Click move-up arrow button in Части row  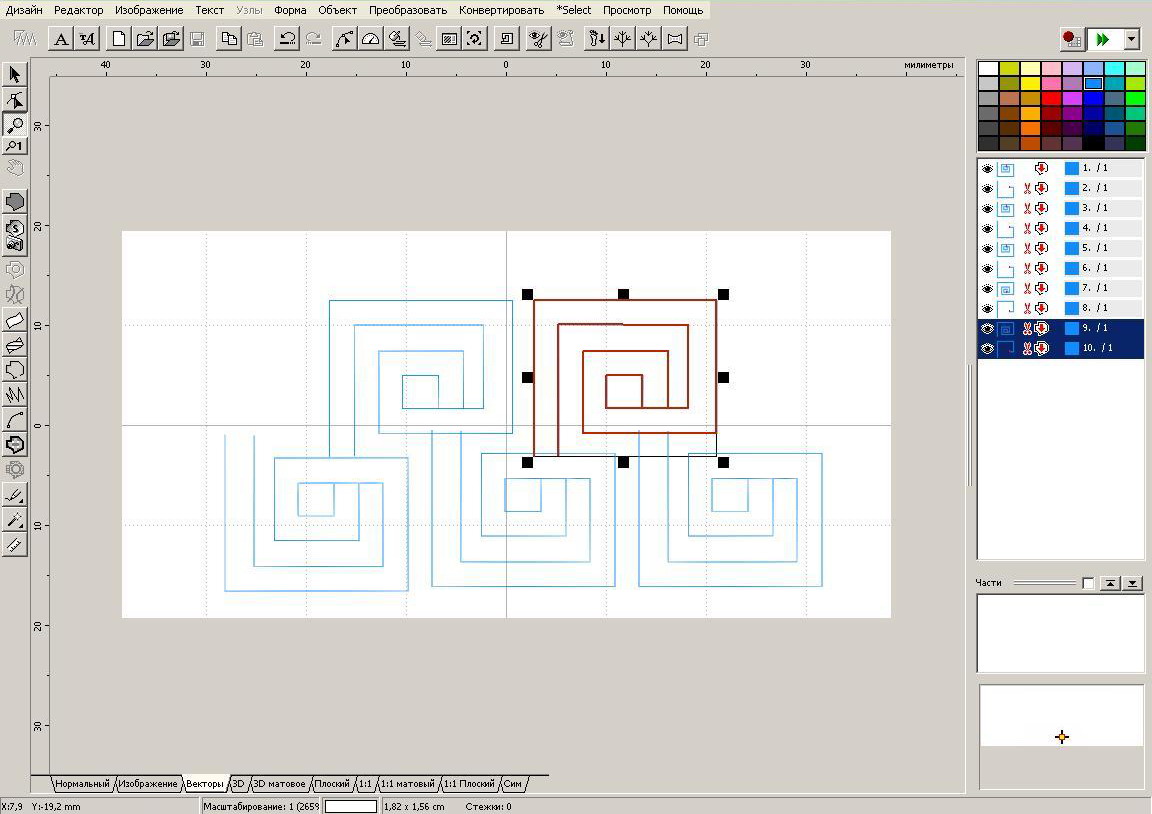(x=1110, y=583)
